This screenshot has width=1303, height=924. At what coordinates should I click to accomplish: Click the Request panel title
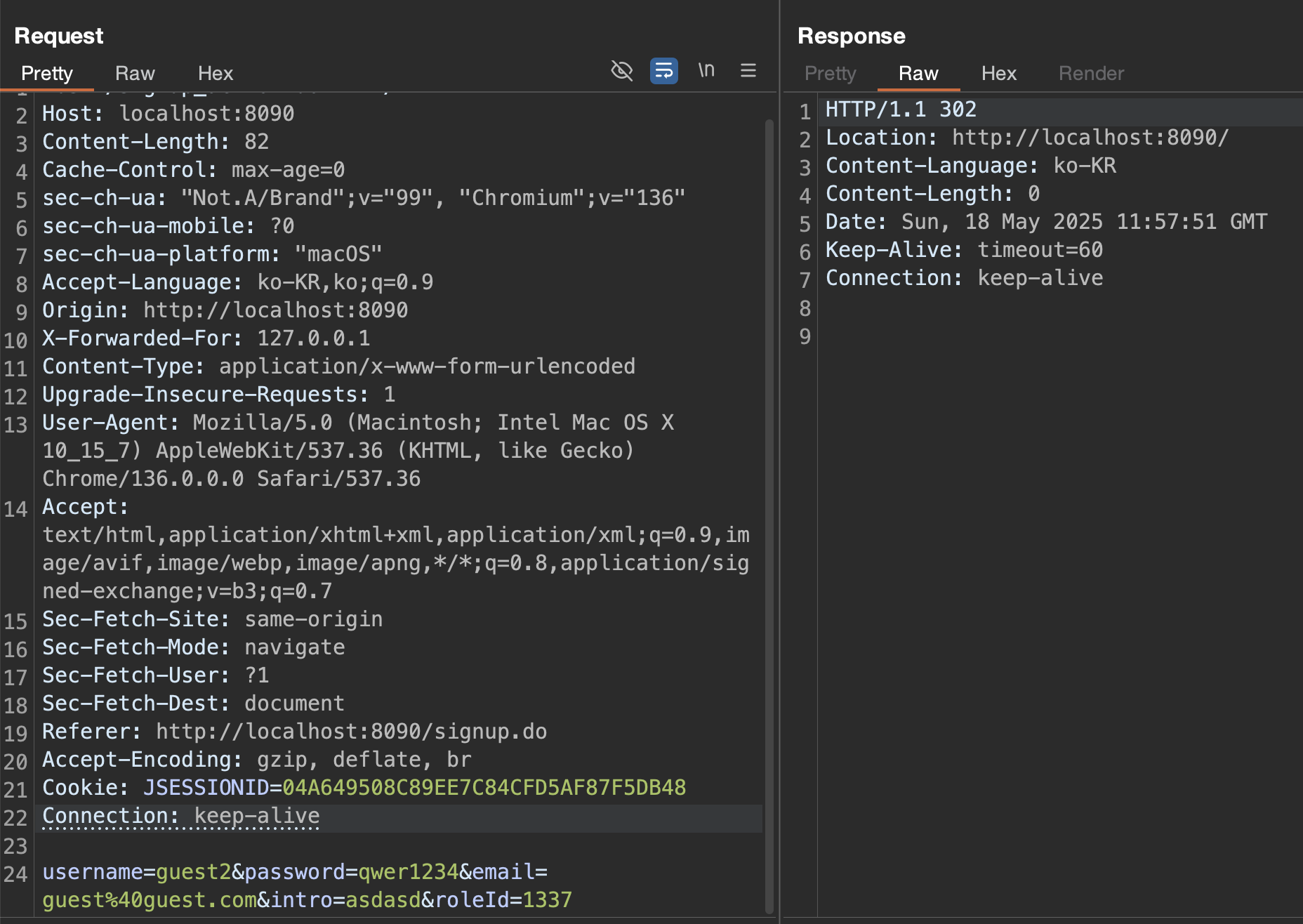click(59, 36)
